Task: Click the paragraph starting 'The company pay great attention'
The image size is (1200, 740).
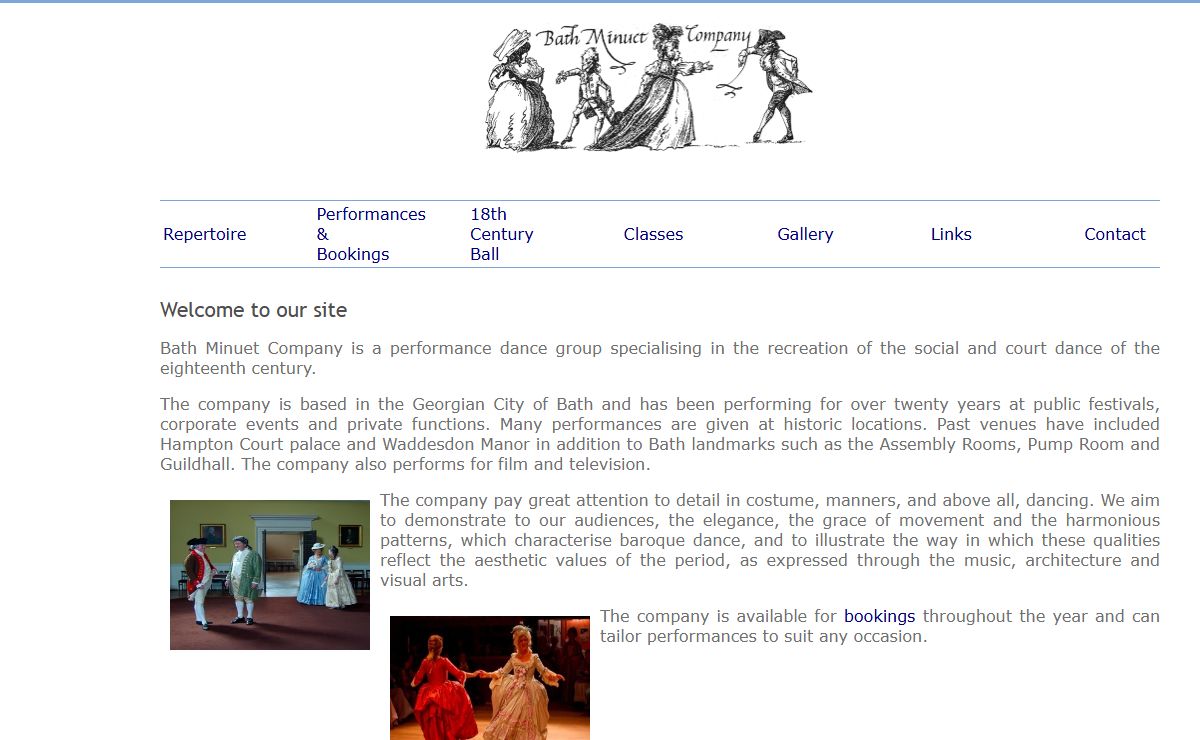Action: [770, 540]
